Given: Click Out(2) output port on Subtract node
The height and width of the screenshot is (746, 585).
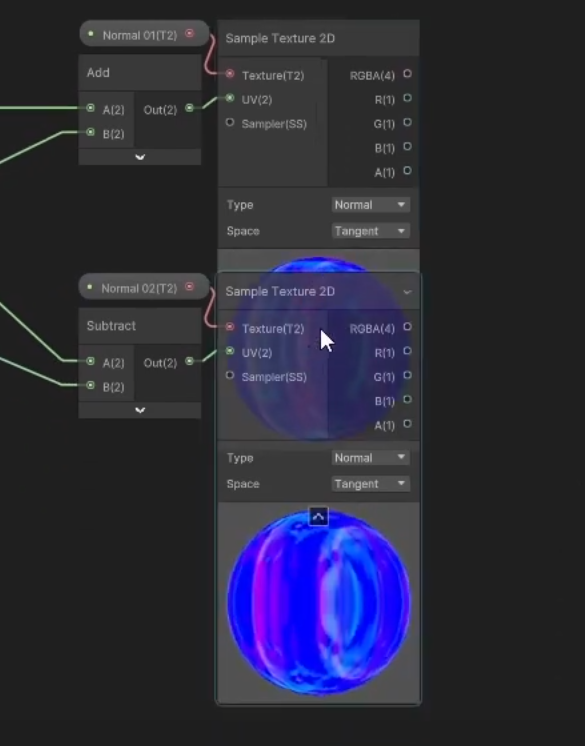Looking at the screenshot, I should pyautogui.click(x=189, y=361).
